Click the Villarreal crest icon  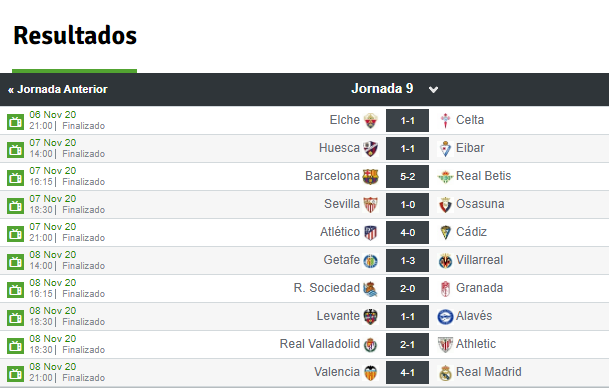click(x=445, y=261)
